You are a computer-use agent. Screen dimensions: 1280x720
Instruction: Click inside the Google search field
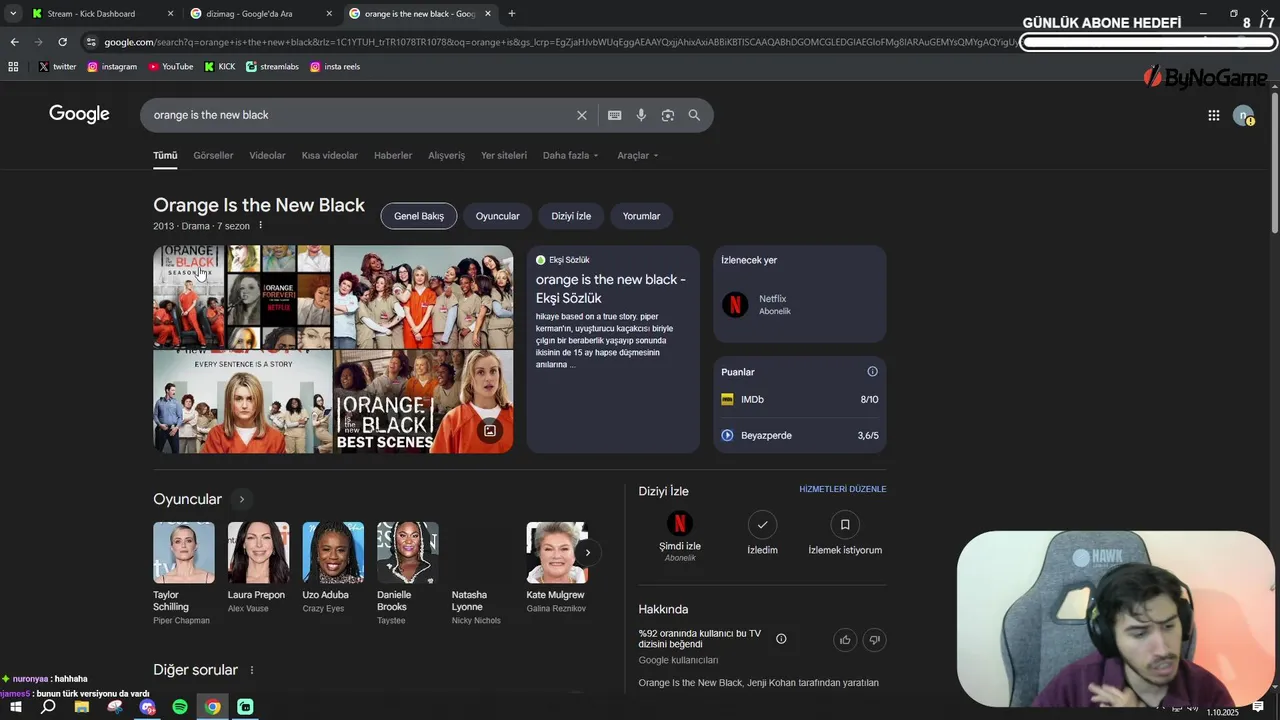tap(360, 115)
